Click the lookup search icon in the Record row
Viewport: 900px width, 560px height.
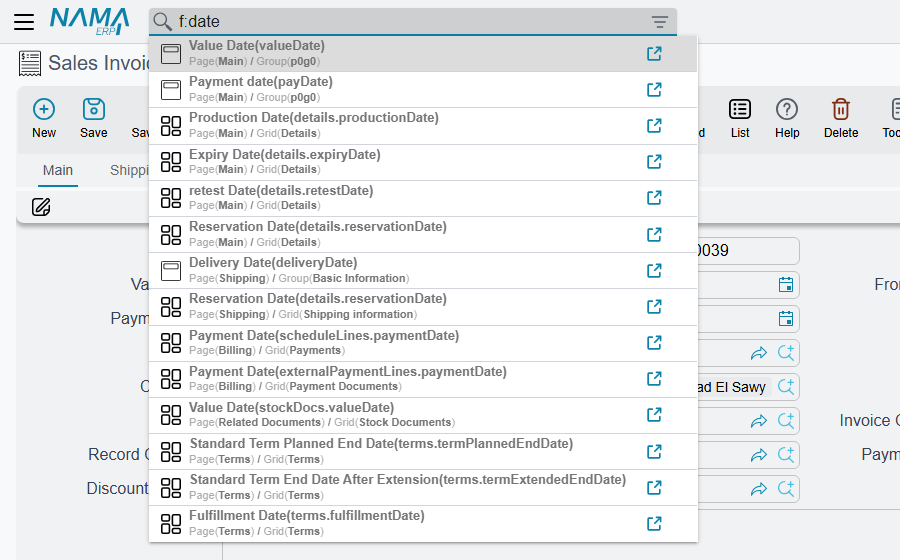click(x=786, y=455)
